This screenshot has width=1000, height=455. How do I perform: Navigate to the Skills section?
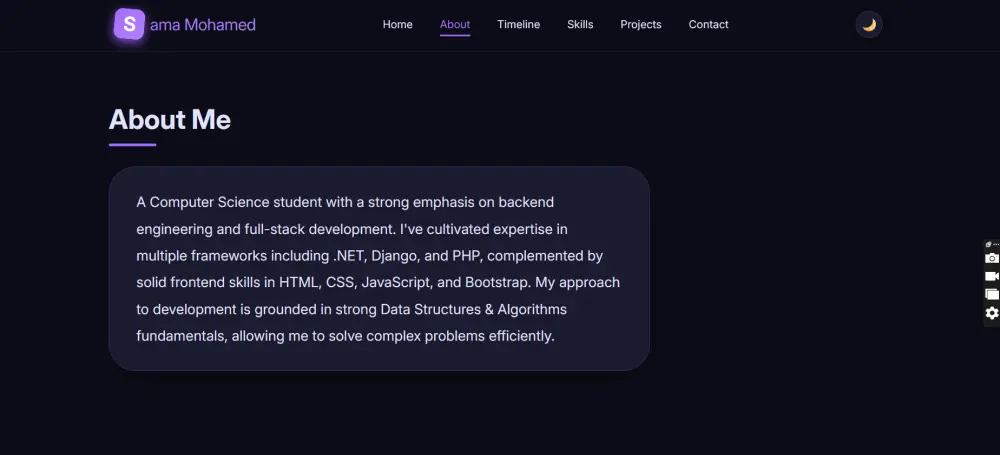click(x=580, y=25)
